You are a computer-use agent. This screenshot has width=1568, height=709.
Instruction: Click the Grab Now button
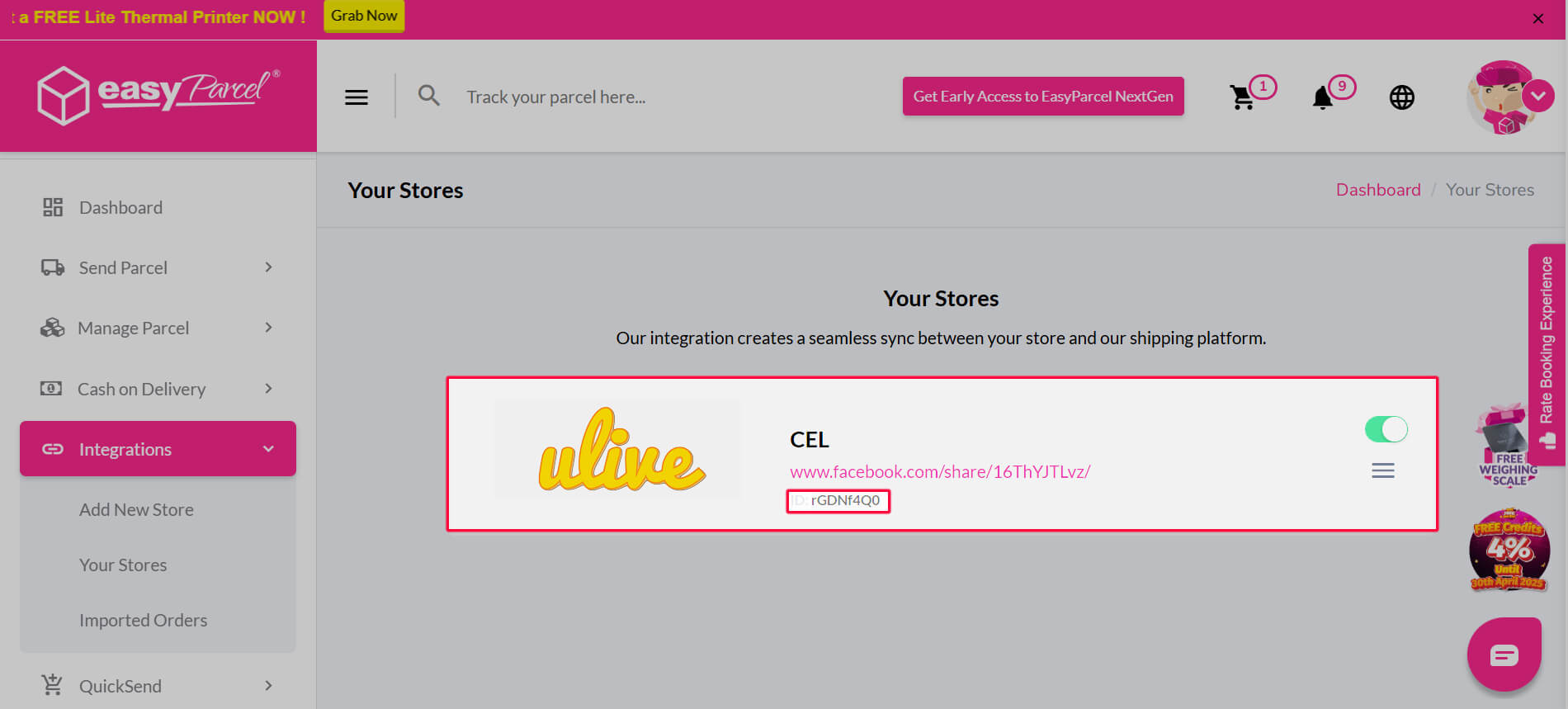tap(364, 16)
